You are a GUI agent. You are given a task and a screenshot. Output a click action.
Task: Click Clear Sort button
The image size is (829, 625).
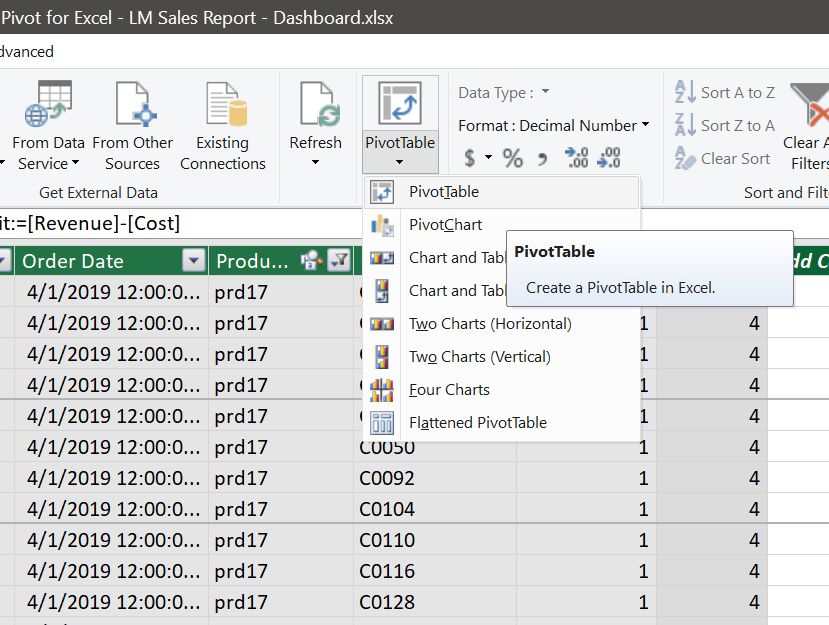pyautogui.click(x=723, y=158)
